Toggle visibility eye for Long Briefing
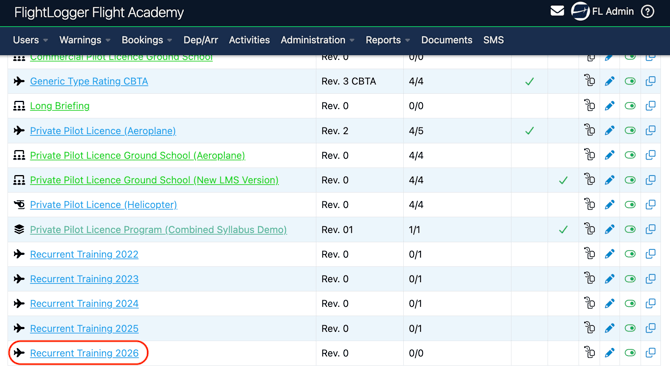 pyautogui.click(x=630, y=106)
